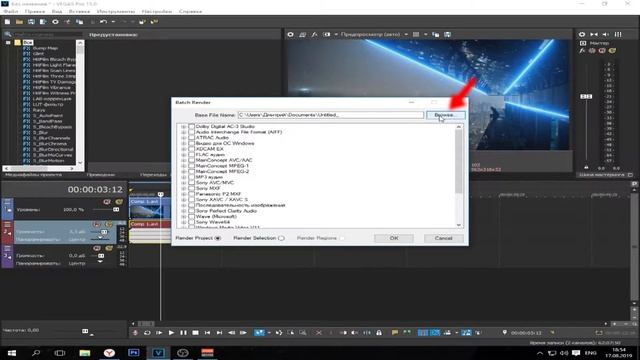
Task: Click the Save project icon in toolbar
Action: (31, 22)
